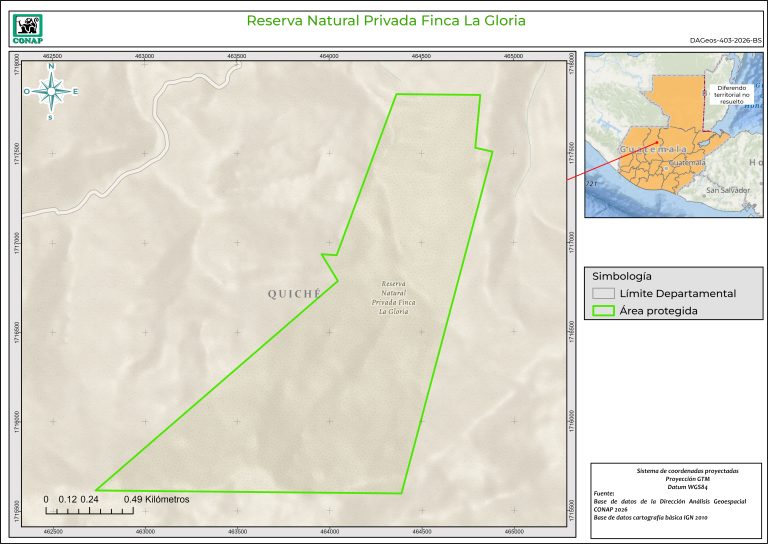Click the Límite Departamental legend text
The image size is (768, 544).
click(677, 294)
